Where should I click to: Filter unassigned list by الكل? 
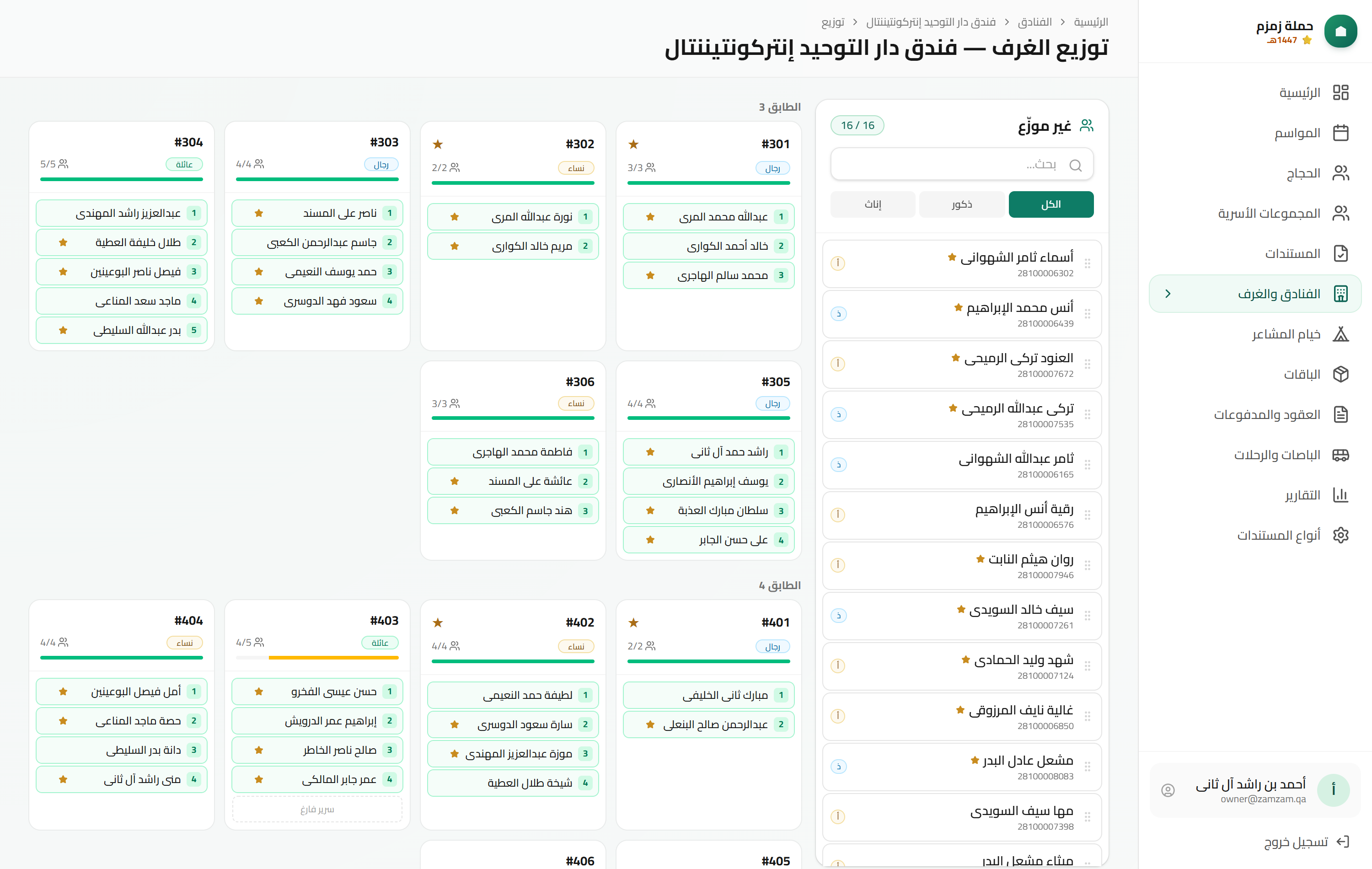click(1050, 204)
